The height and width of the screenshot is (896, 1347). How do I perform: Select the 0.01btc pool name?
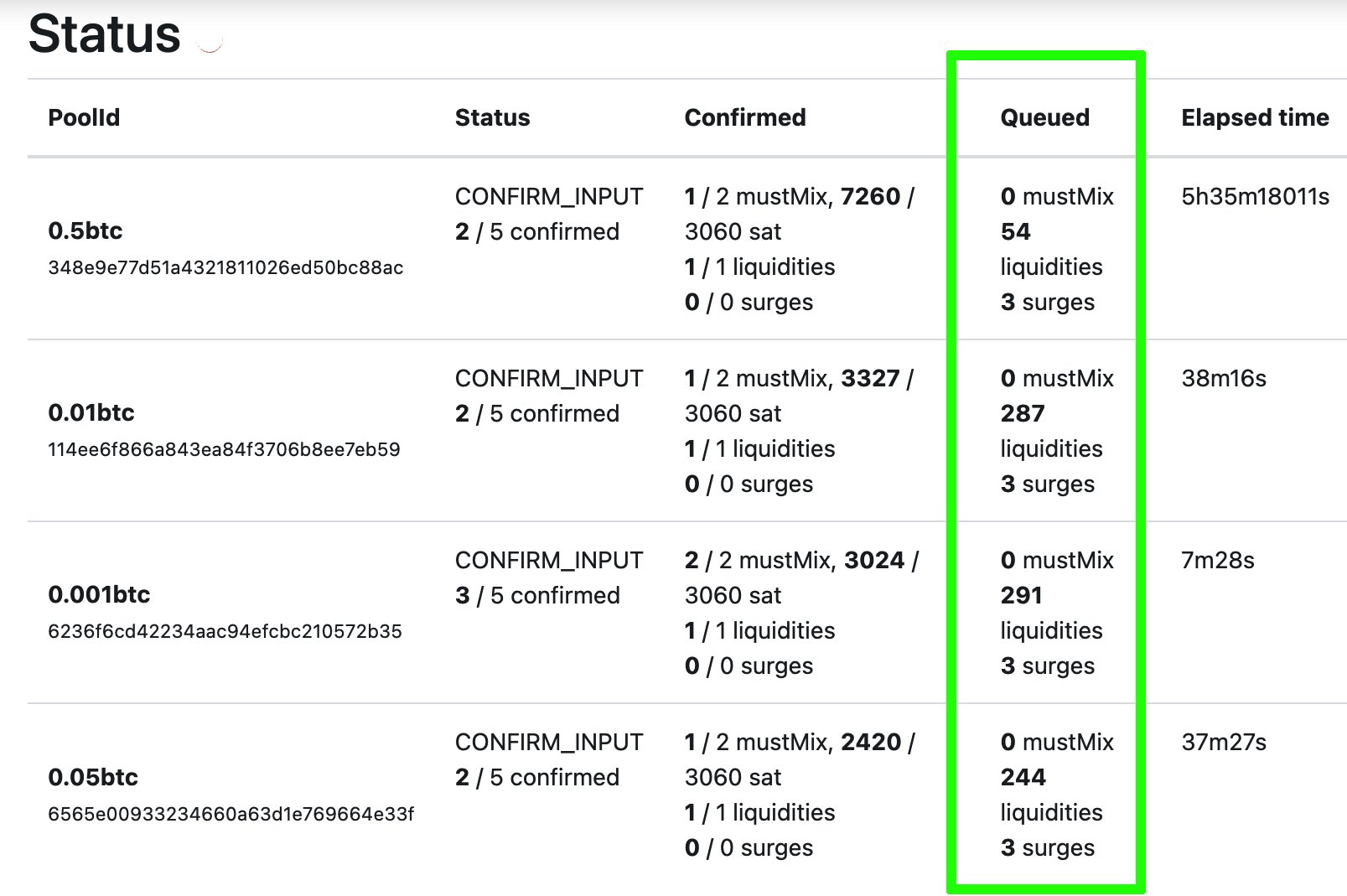point(91,412)
